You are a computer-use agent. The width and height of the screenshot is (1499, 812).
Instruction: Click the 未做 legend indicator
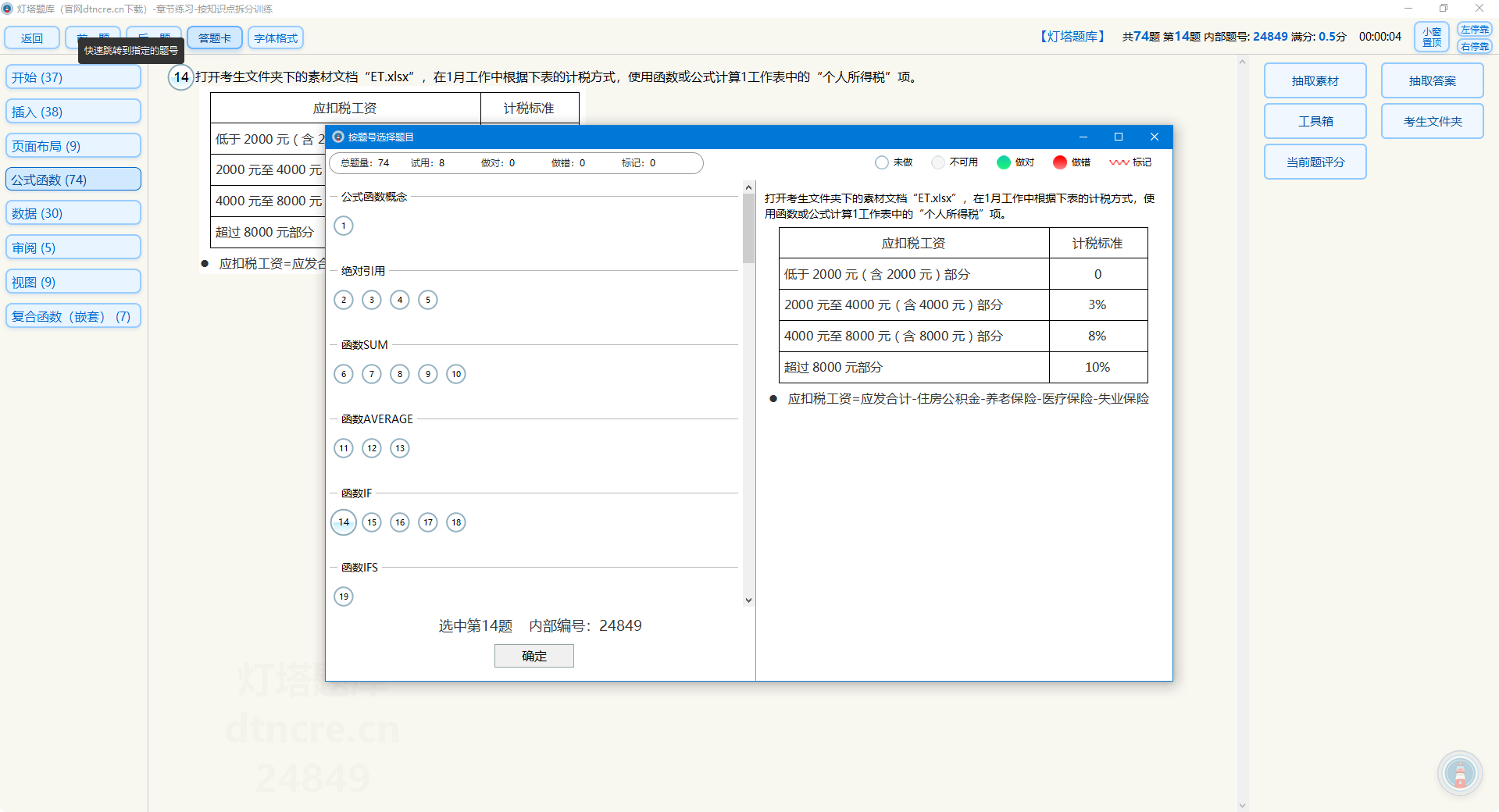(x=882, y=162)
